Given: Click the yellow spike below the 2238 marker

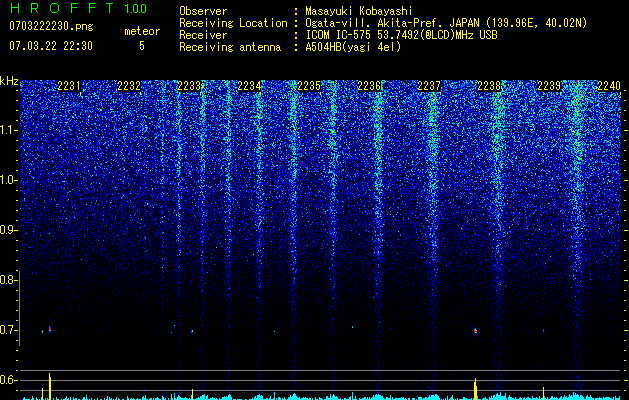Looking at the screenshot, I should point(475,389).
